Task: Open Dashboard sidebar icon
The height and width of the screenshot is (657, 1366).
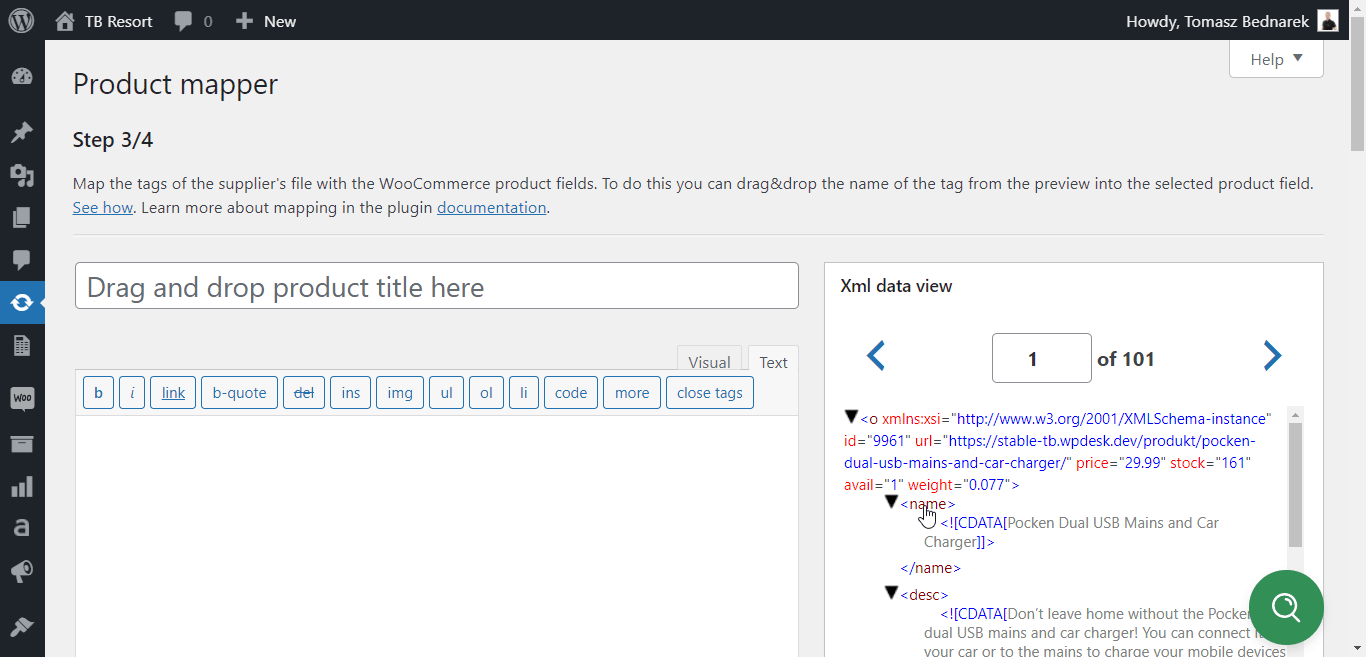Action: [22, 77]
